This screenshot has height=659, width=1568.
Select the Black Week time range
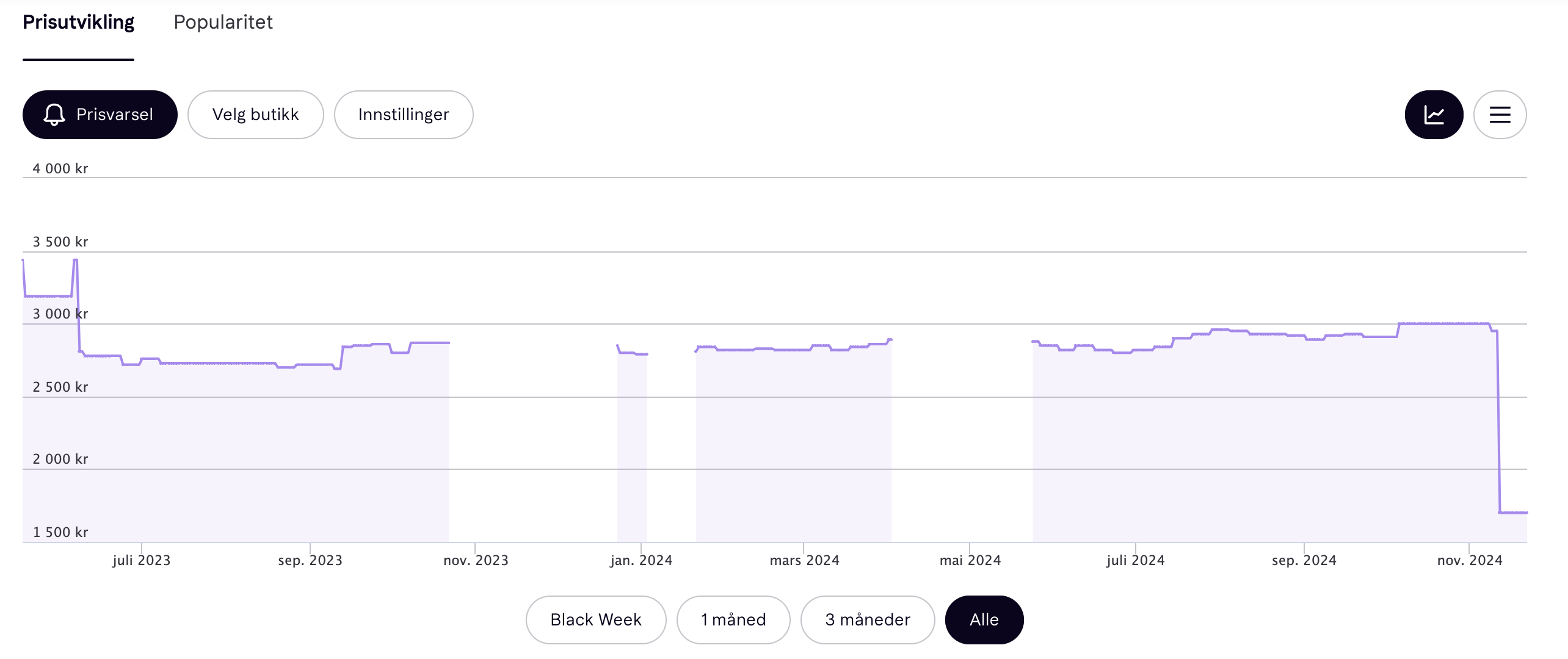(595, 620)
